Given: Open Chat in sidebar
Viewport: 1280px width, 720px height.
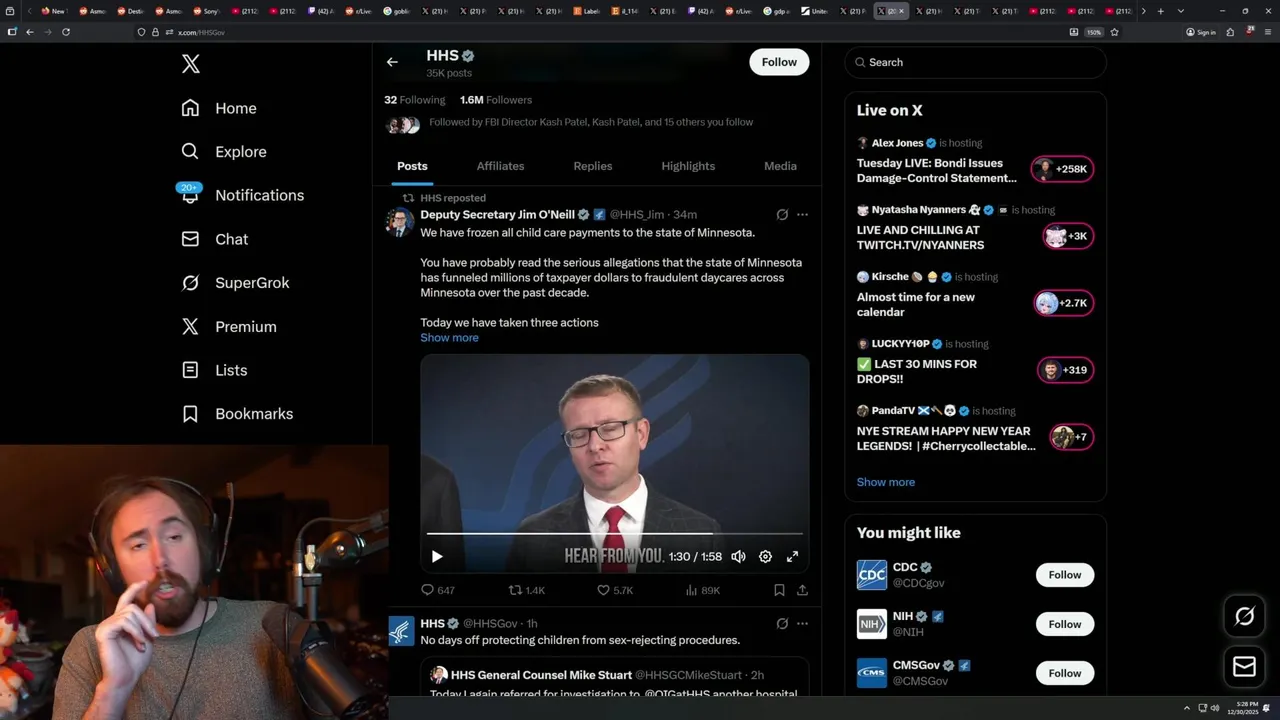Looking at the screenshot, I should coord(214,239).
